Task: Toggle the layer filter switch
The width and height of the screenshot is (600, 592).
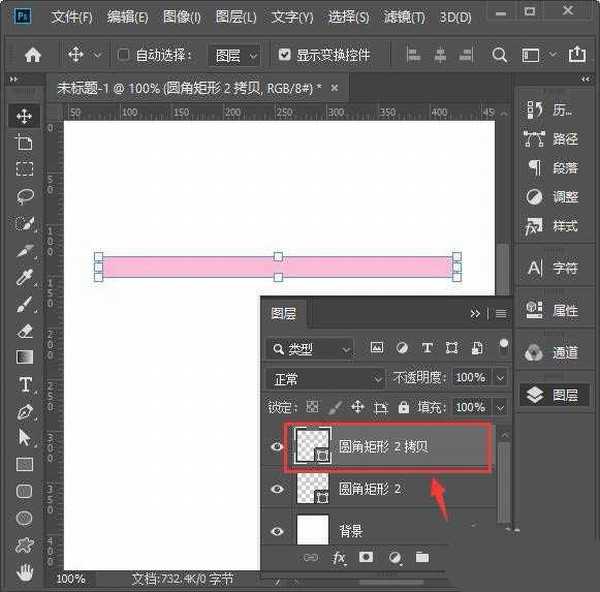Action: coord(504,344)
